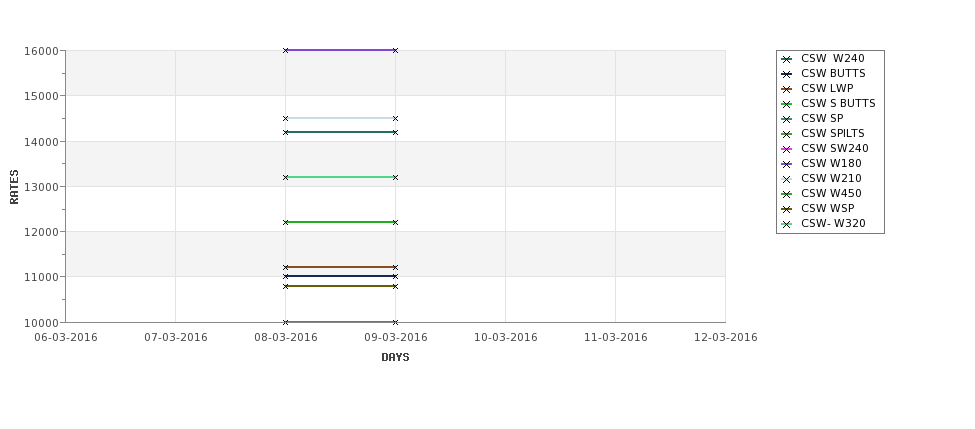Screen dimensions: 975x429
Task: Click the CSW BUTTS legend marker icon
Action: pos(787,74)
